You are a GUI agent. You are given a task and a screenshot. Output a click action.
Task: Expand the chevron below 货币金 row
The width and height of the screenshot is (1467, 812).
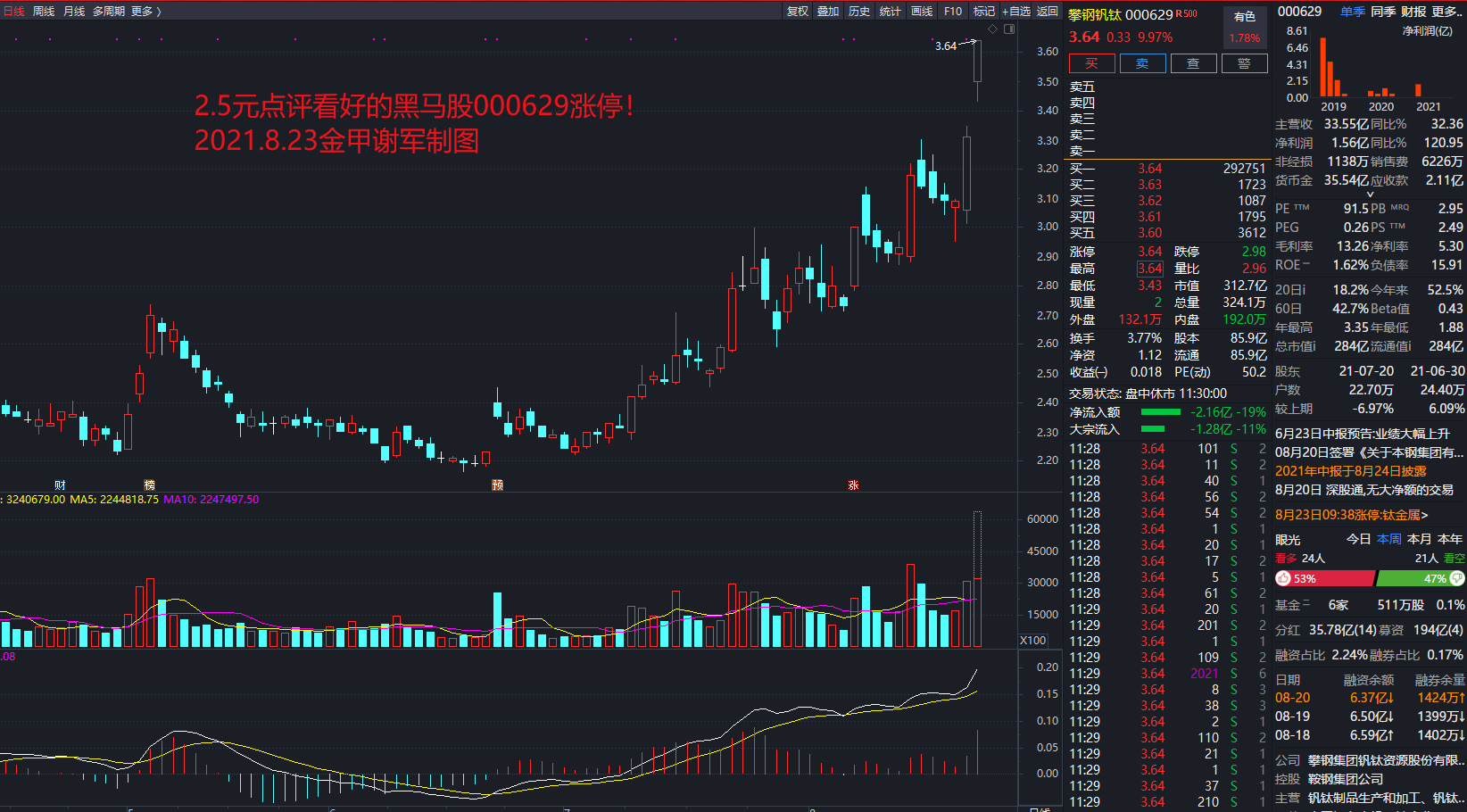(x=1371, y=194)
